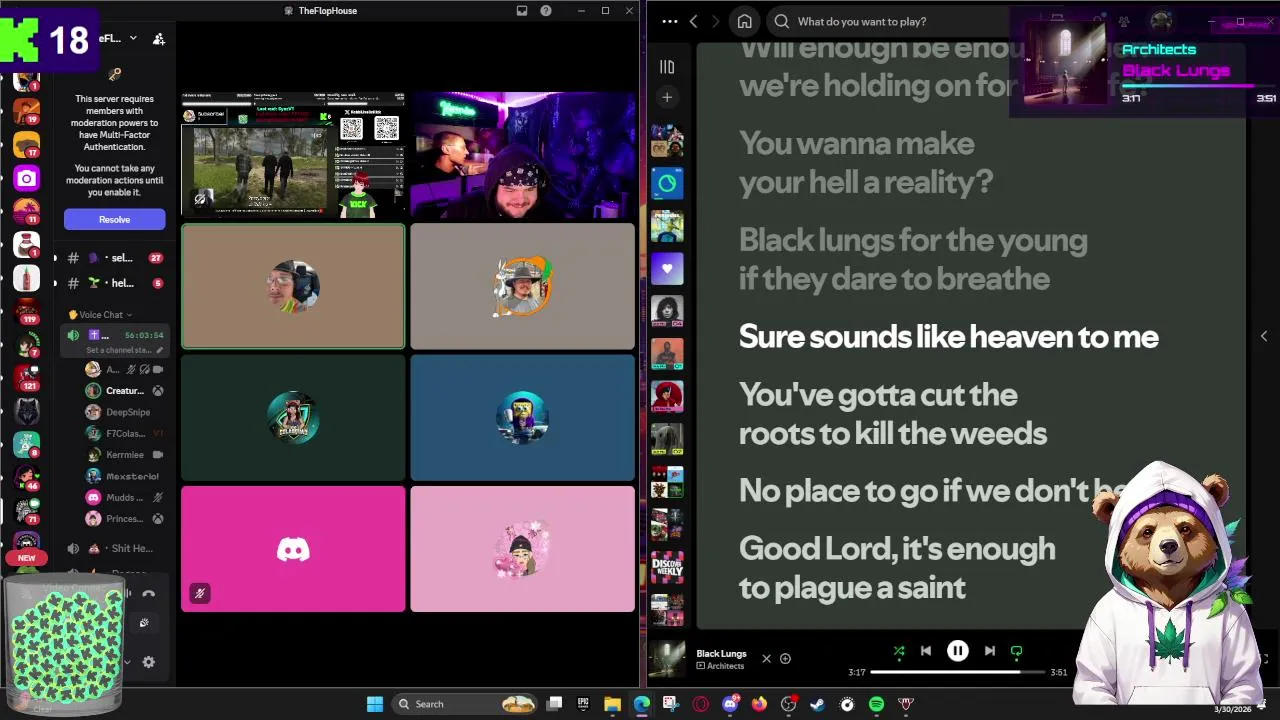Jump to lyric 'Good Lord, it's enough to plague a saint'
This screenshot has height=720, width=1280.
pyautogui.click(x=896, y=567)
